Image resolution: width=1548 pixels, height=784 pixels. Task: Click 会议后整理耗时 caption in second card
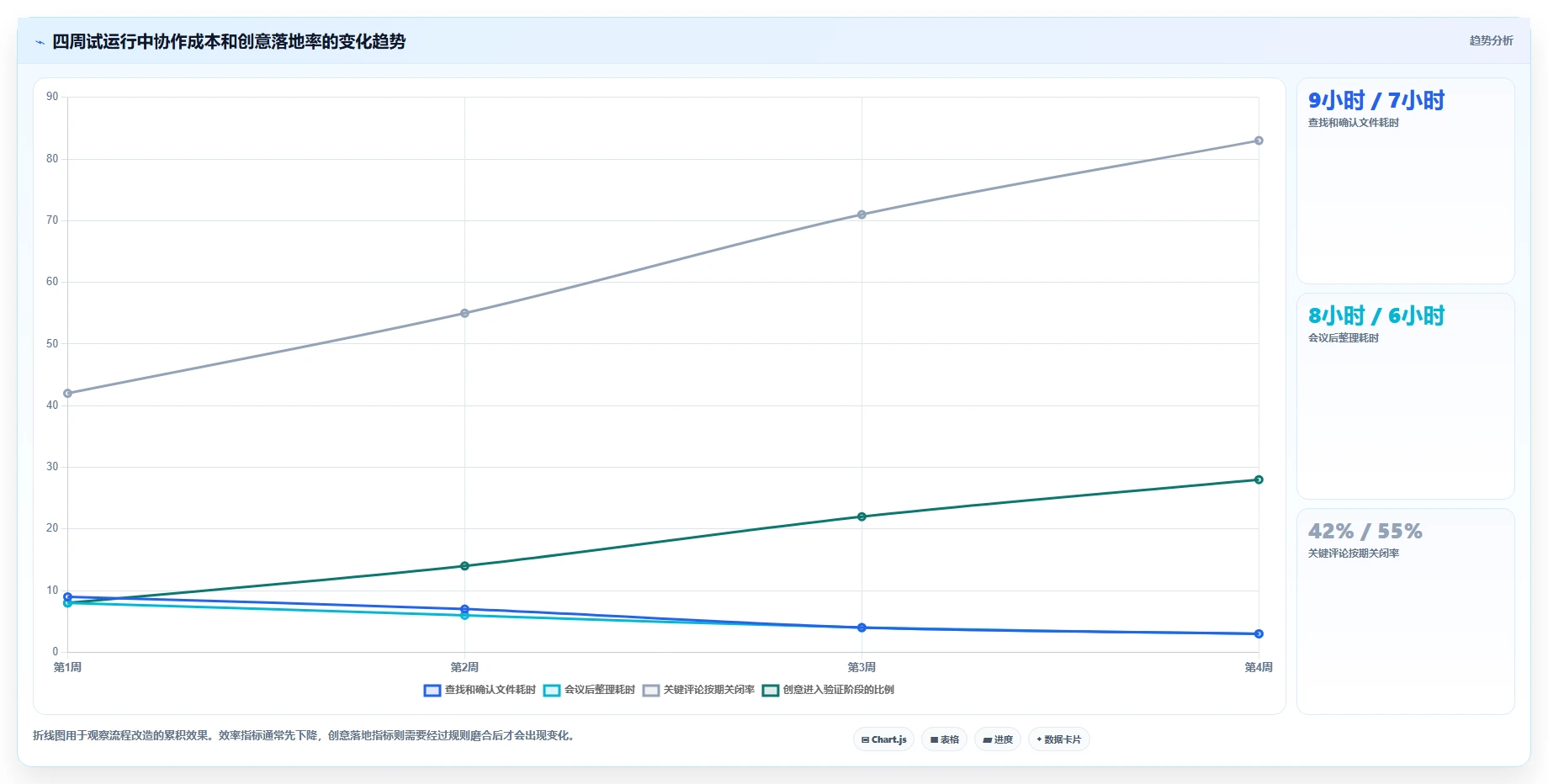(1343, 338)
